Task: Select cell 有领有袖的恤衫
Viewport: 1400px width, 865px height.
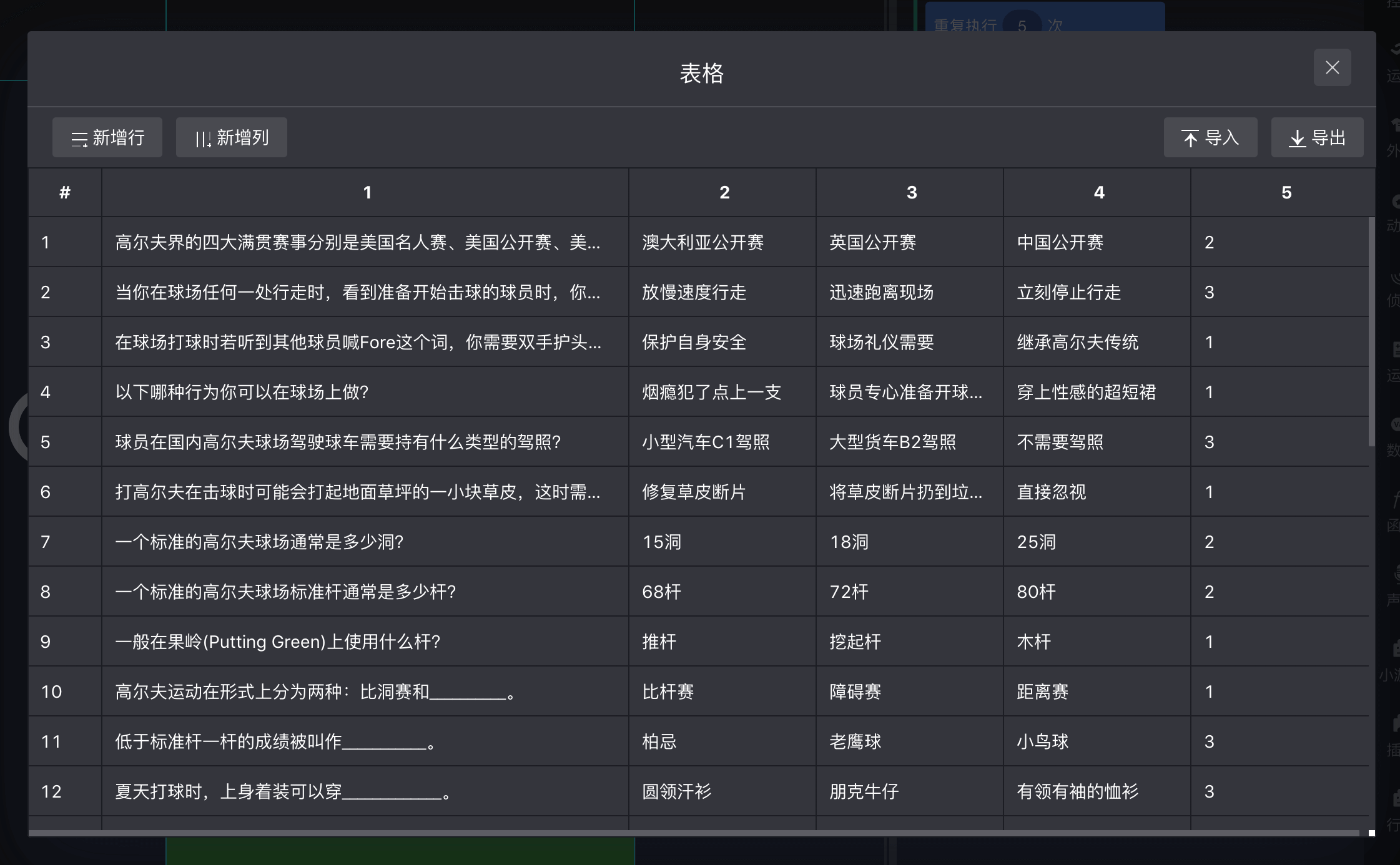Action: click(x=1077, y=791)
